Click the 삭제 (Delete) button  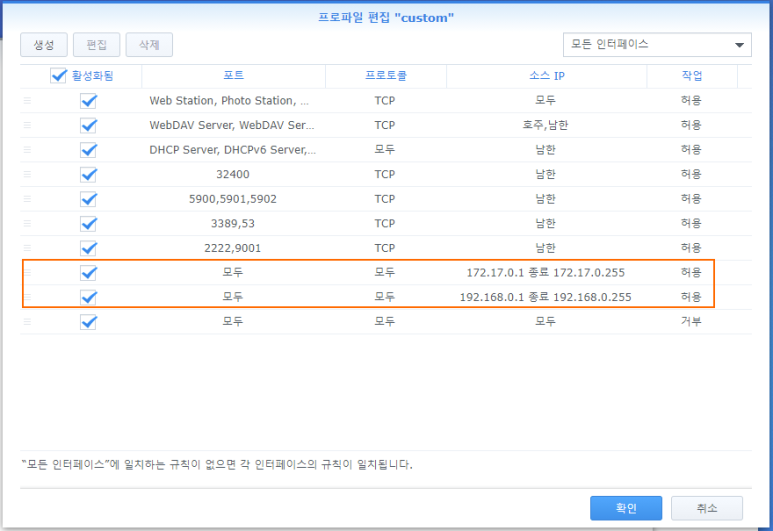pyautogui.click(x=149, y=45)
